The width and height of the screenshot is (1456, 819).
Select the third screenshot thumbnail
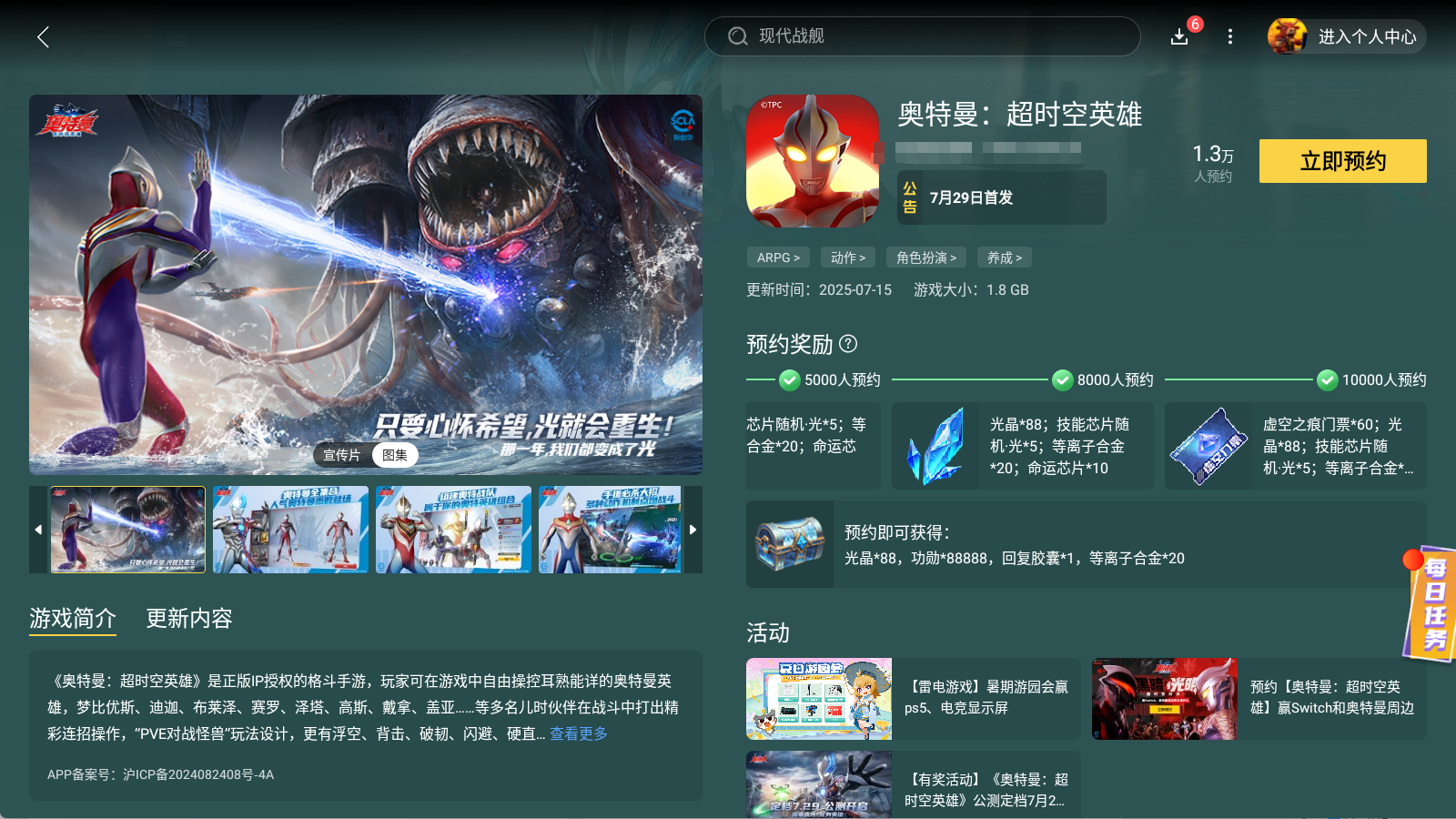[x=453, y=530]
